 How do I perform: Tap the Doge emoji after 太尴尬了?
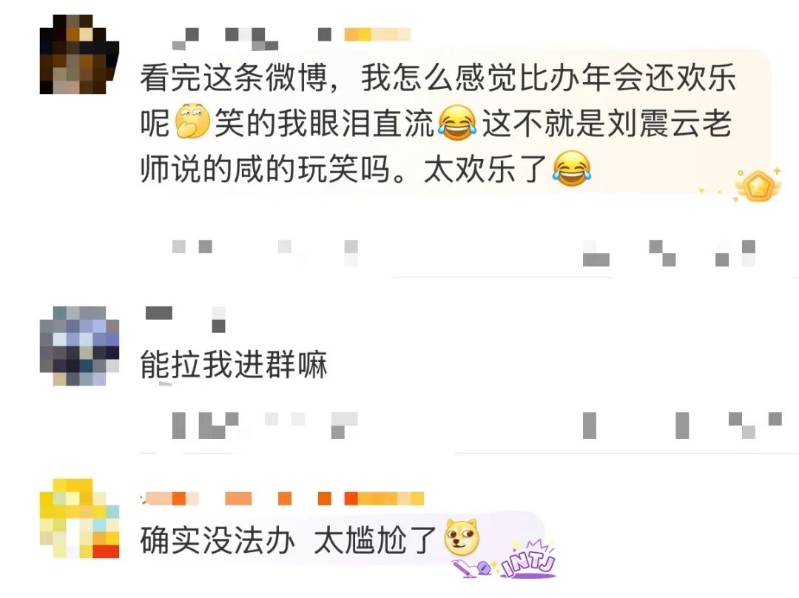pos(462,537)
